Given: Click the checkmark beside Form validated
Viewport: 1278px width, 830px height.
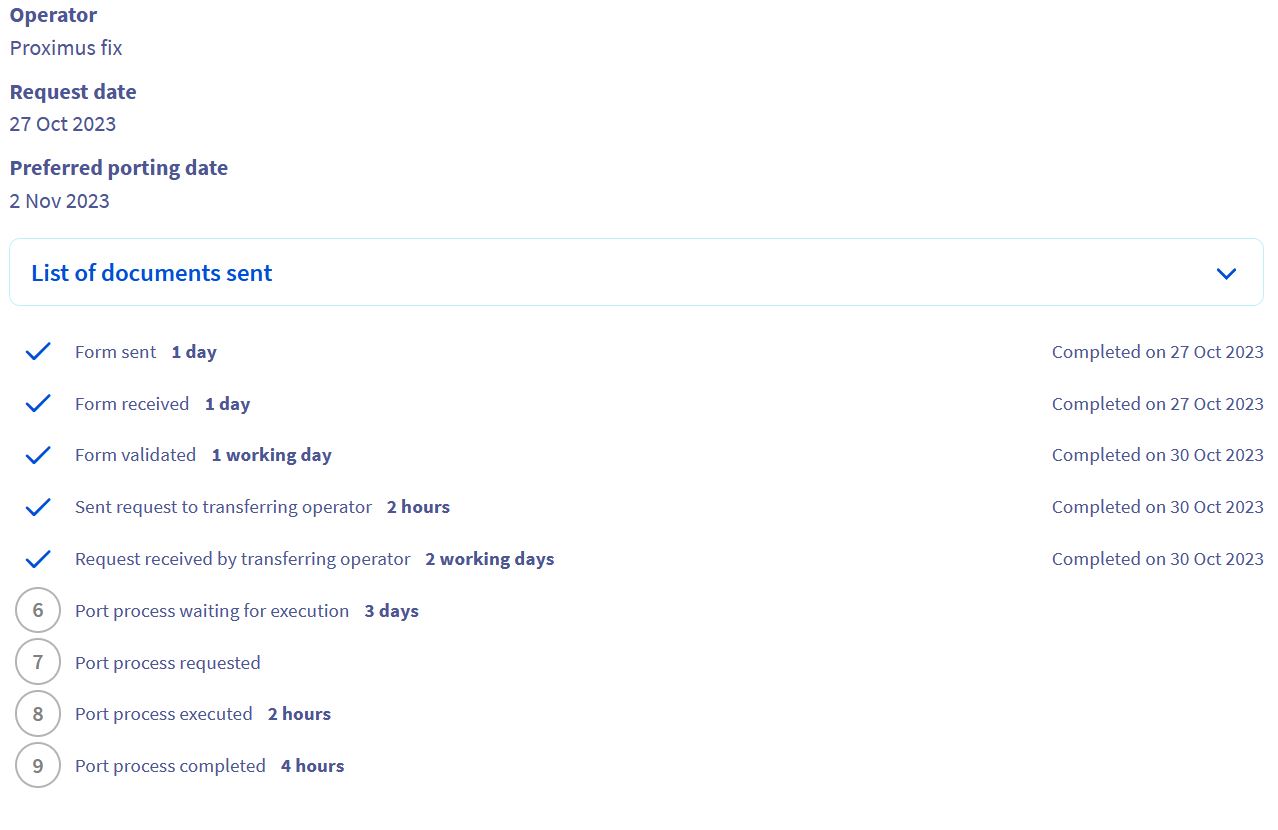Looking at the screenshot, I should [x=38, y=455].
